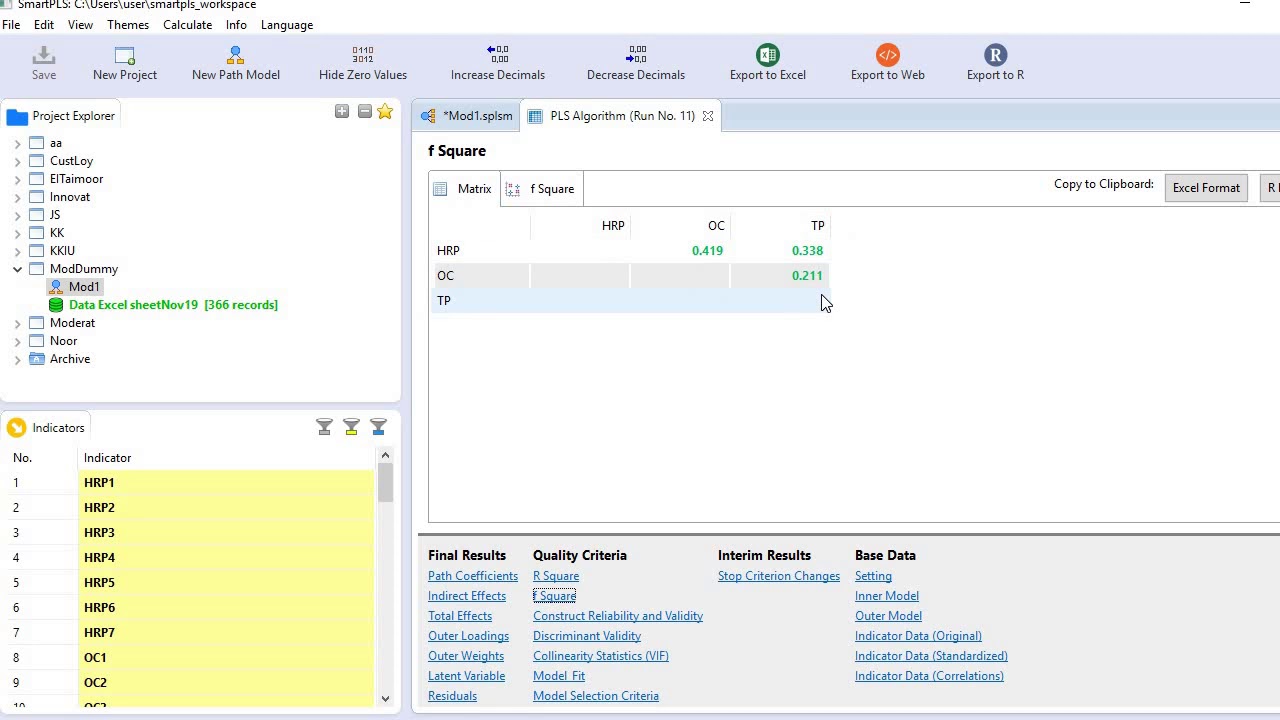1280x720 pixels.
Task: Click Export to Web icon
Action: (x=888, y=55)
